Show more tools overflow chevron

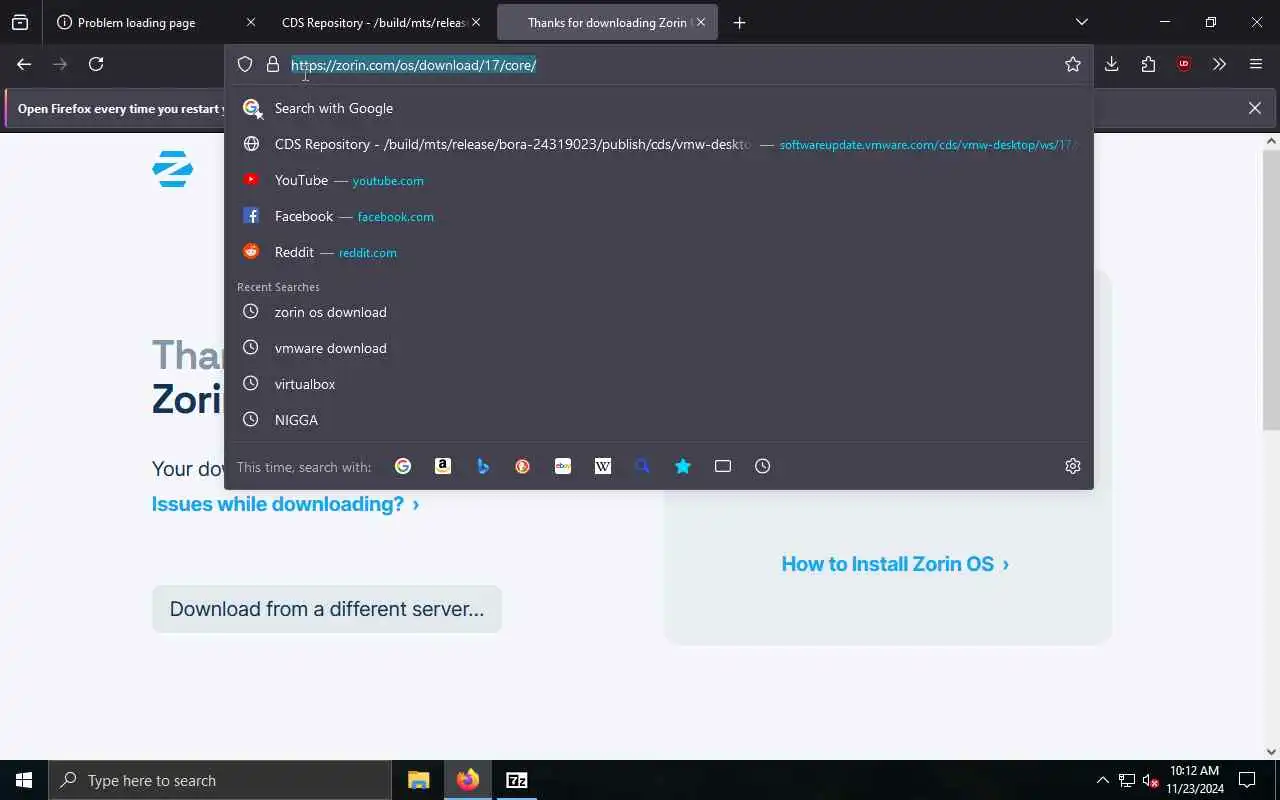coord(1219,64)
